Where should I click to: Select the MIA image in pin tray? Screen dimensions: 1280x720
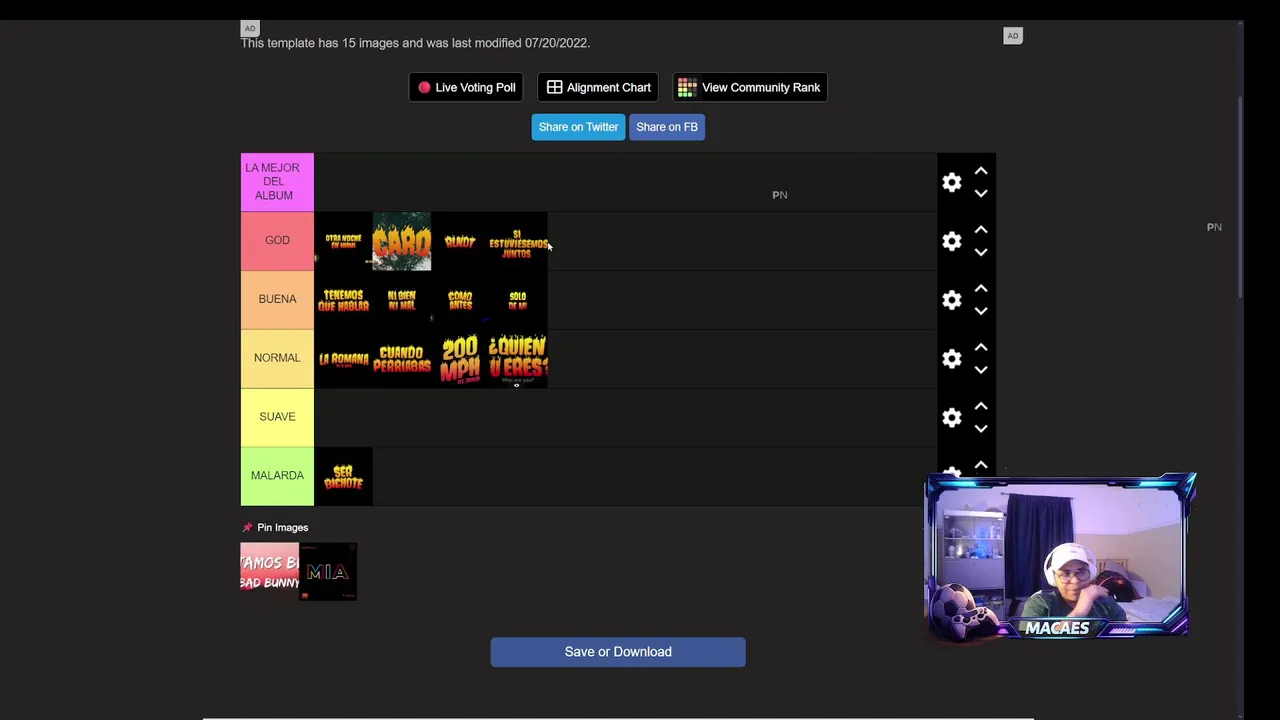(328, 572)
